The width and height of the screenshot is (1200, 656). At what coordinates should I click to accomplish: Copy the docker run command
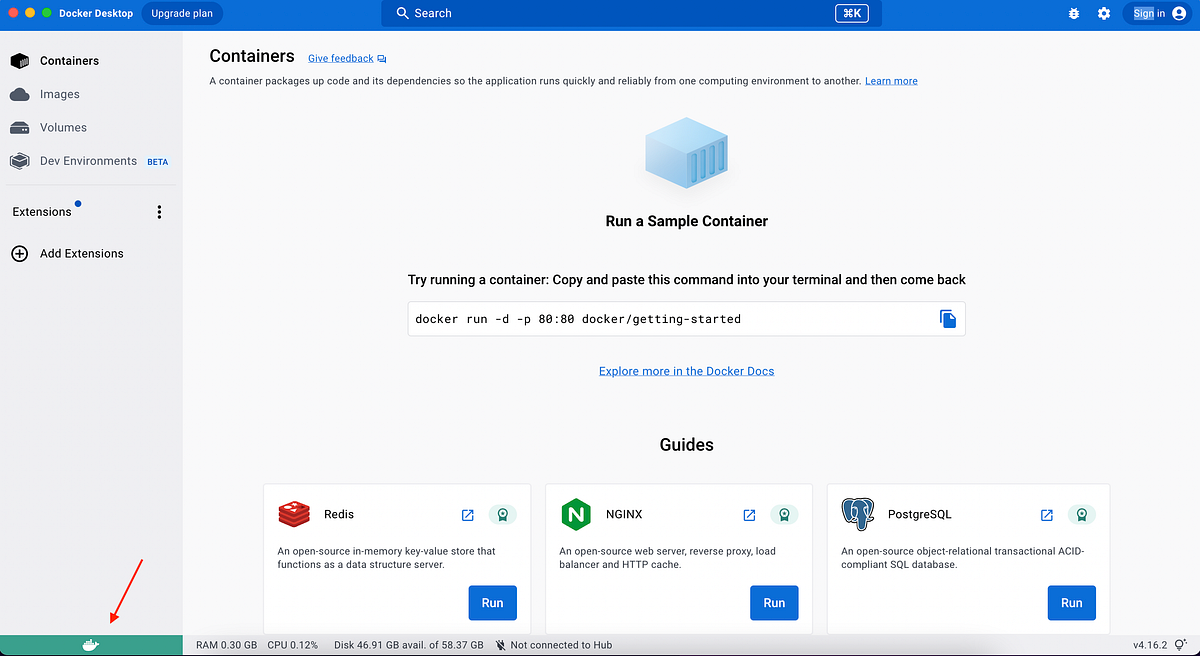pos(947,318)
